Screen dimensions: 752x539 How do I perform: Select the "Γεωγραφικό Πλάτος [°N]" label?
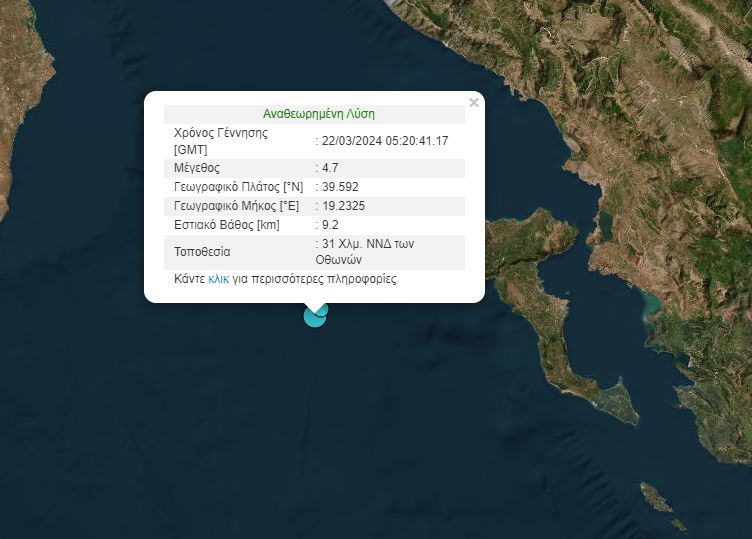(x=238, y=187)
